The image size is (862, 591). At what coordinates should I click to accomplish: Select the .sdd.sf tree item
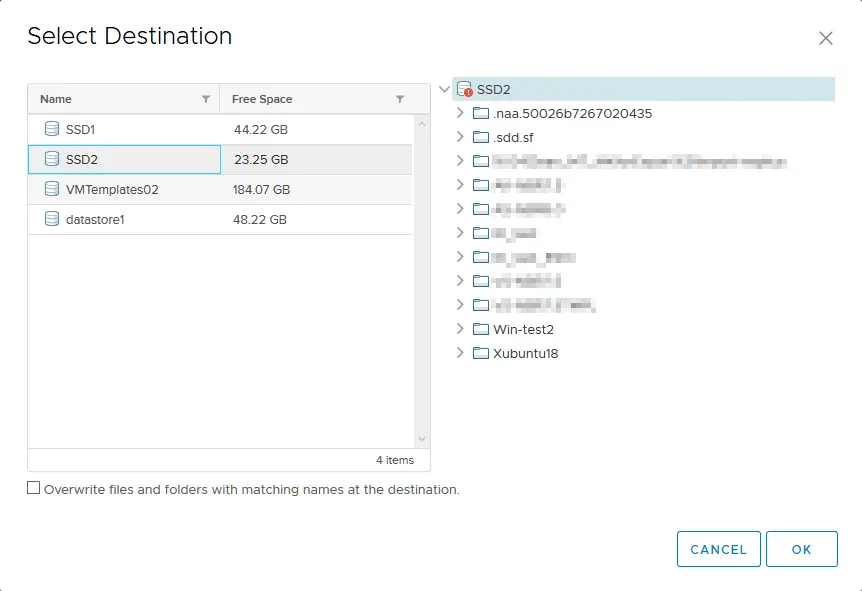tap(513, 137)
